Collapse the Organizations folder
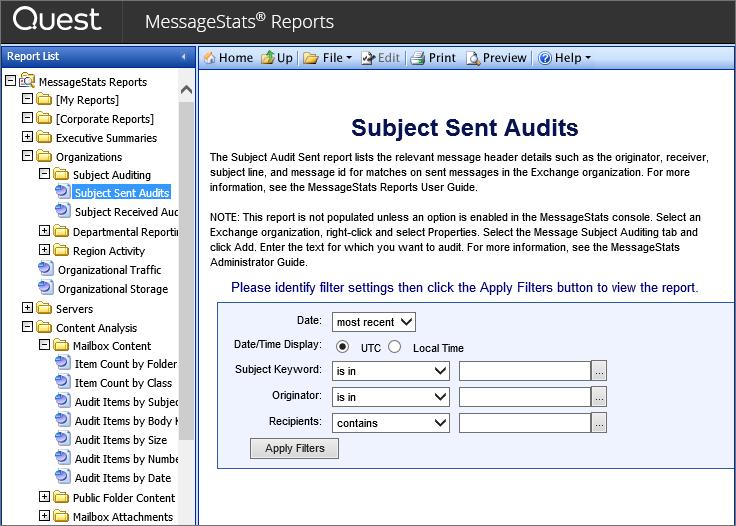736x526 pixels. [x=28, y=155]
